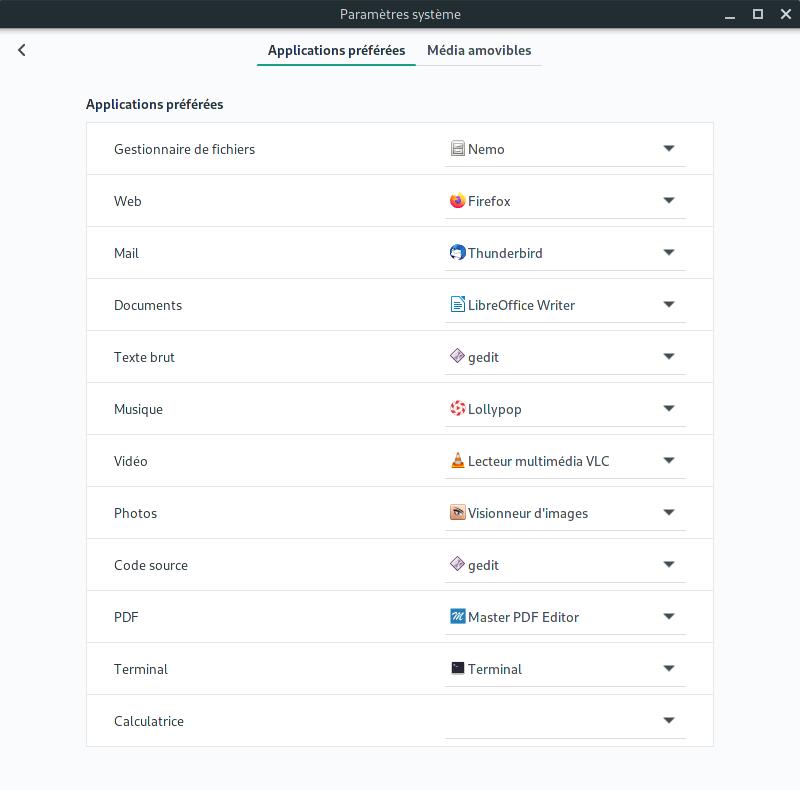
Task: Open the Mail application dropdown arrow
Action: click(669, 253)
